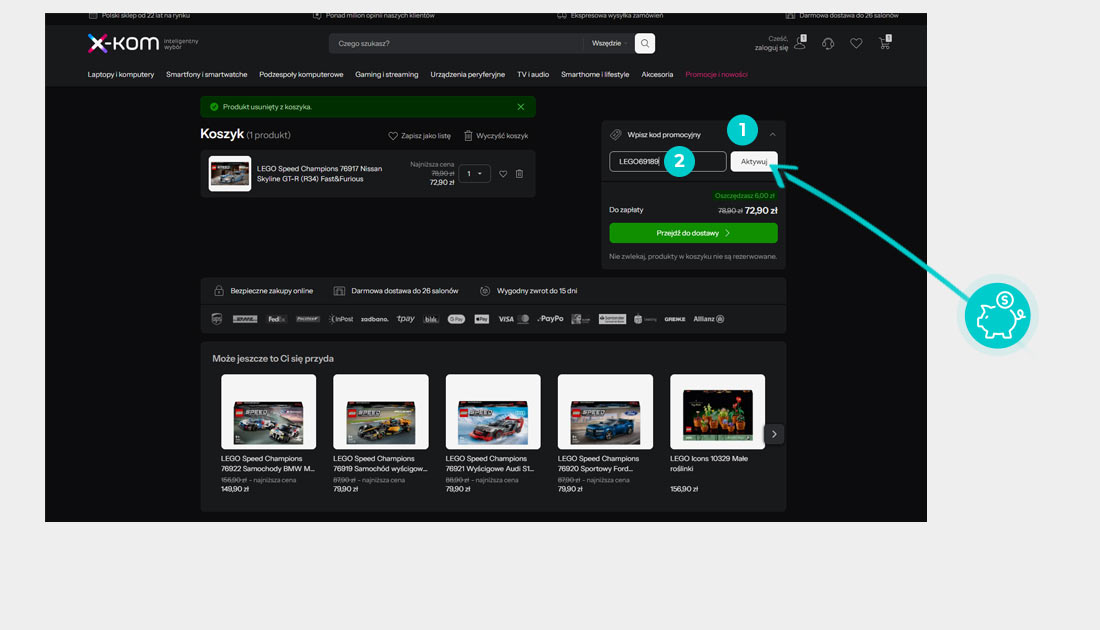This screenshot has width=1100, height=630.
Task: Open 'Smarthome i lifestyle' menu
Action: [595, 74]
